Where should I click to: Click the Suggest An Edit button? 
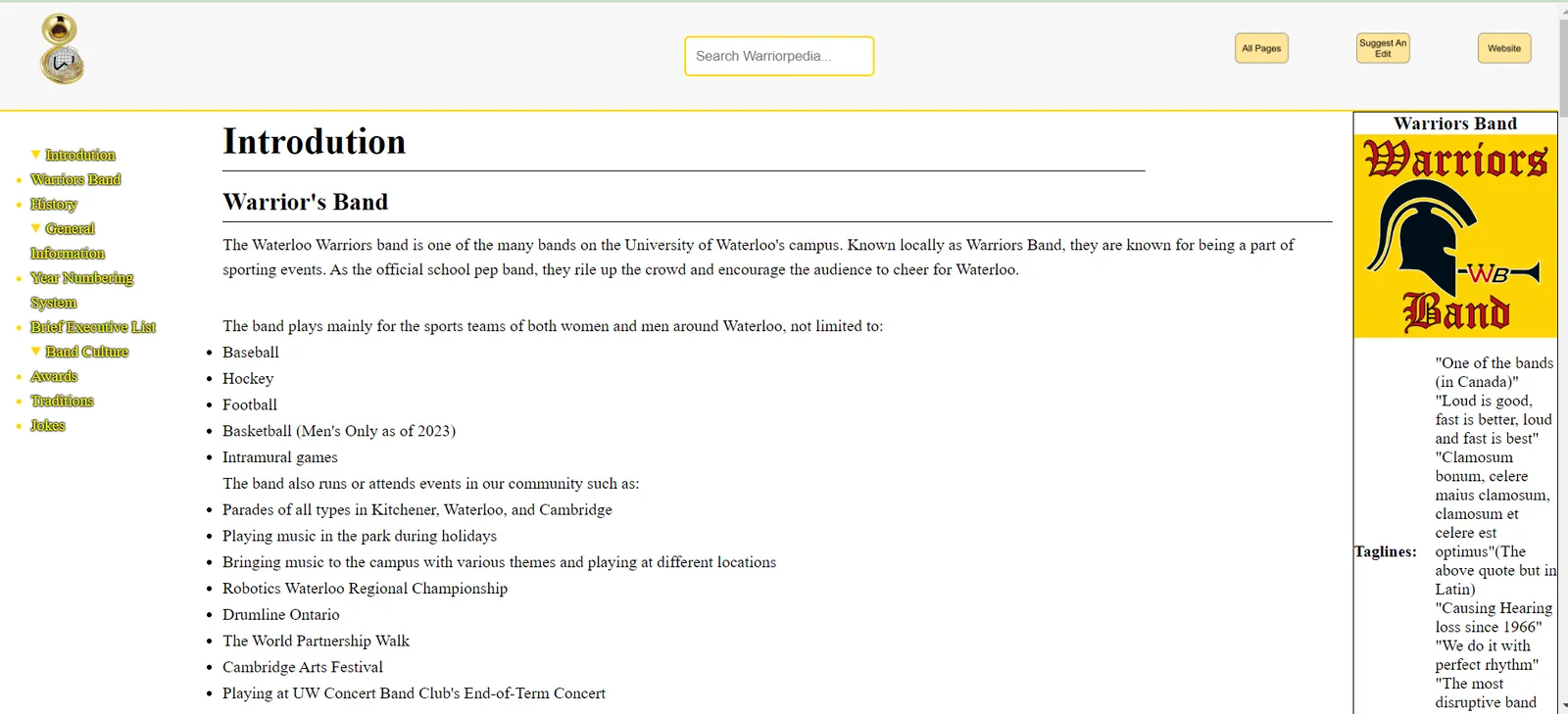(x=1383, y=48)
